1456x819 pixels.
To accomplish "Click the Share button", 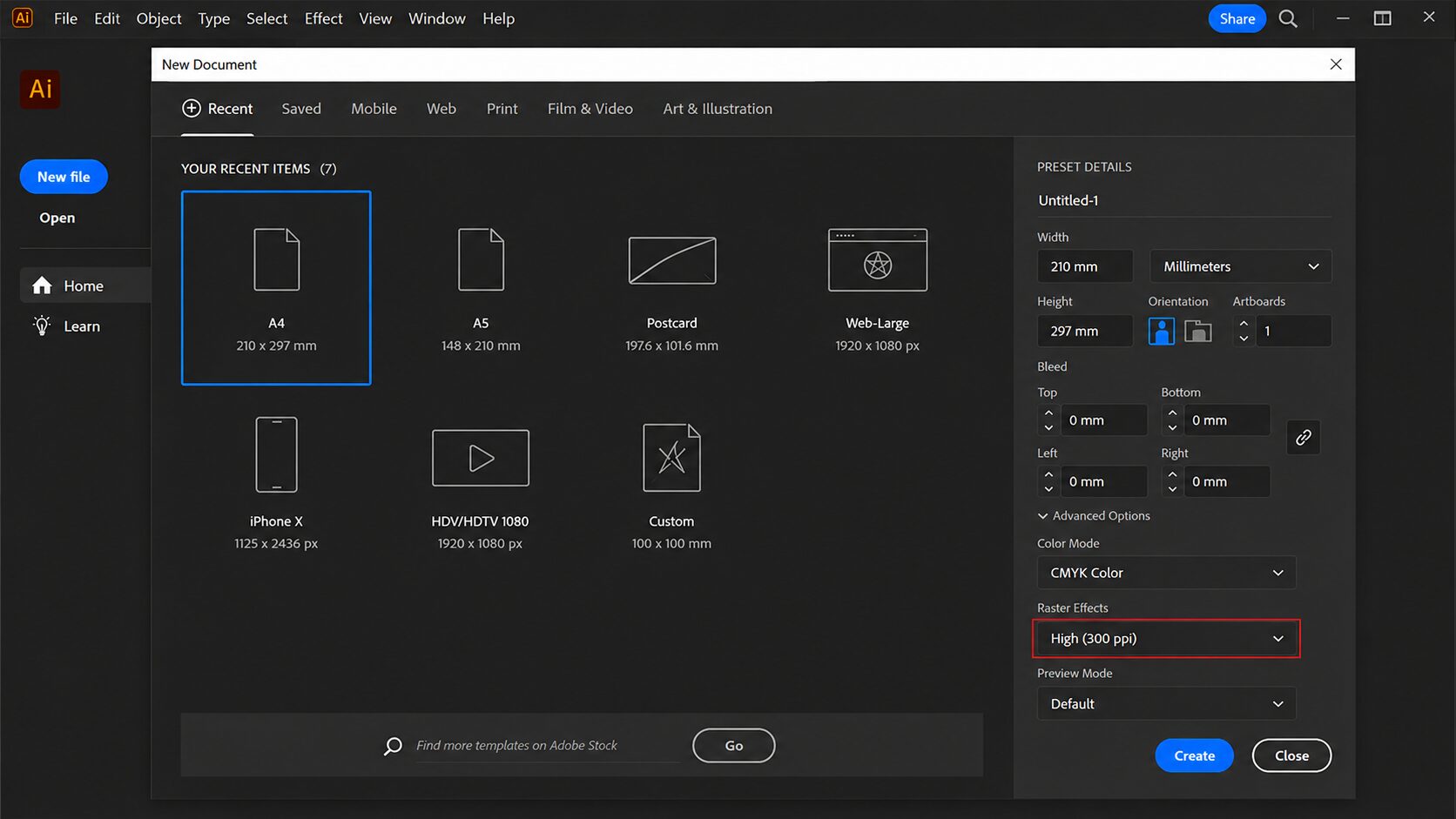I will (1237, 18).
